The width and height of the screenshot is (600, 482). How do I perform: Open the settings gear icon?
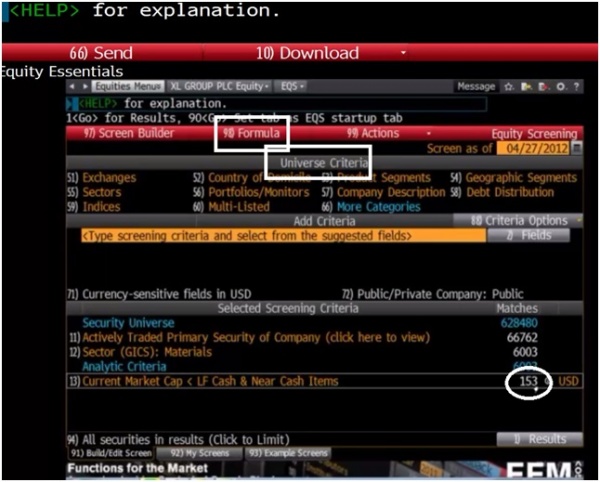(x=561, y=87)
